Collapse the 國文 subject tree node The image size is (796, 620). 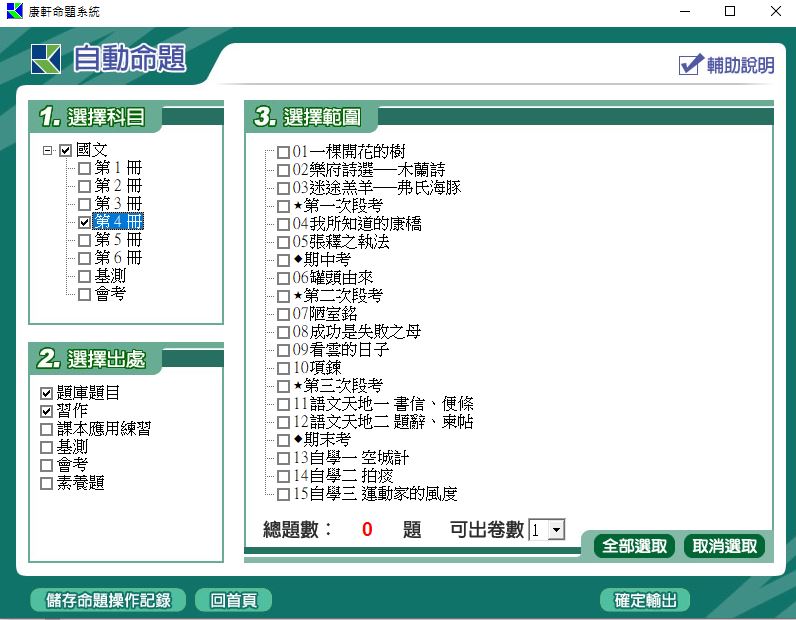coord(47,150)
